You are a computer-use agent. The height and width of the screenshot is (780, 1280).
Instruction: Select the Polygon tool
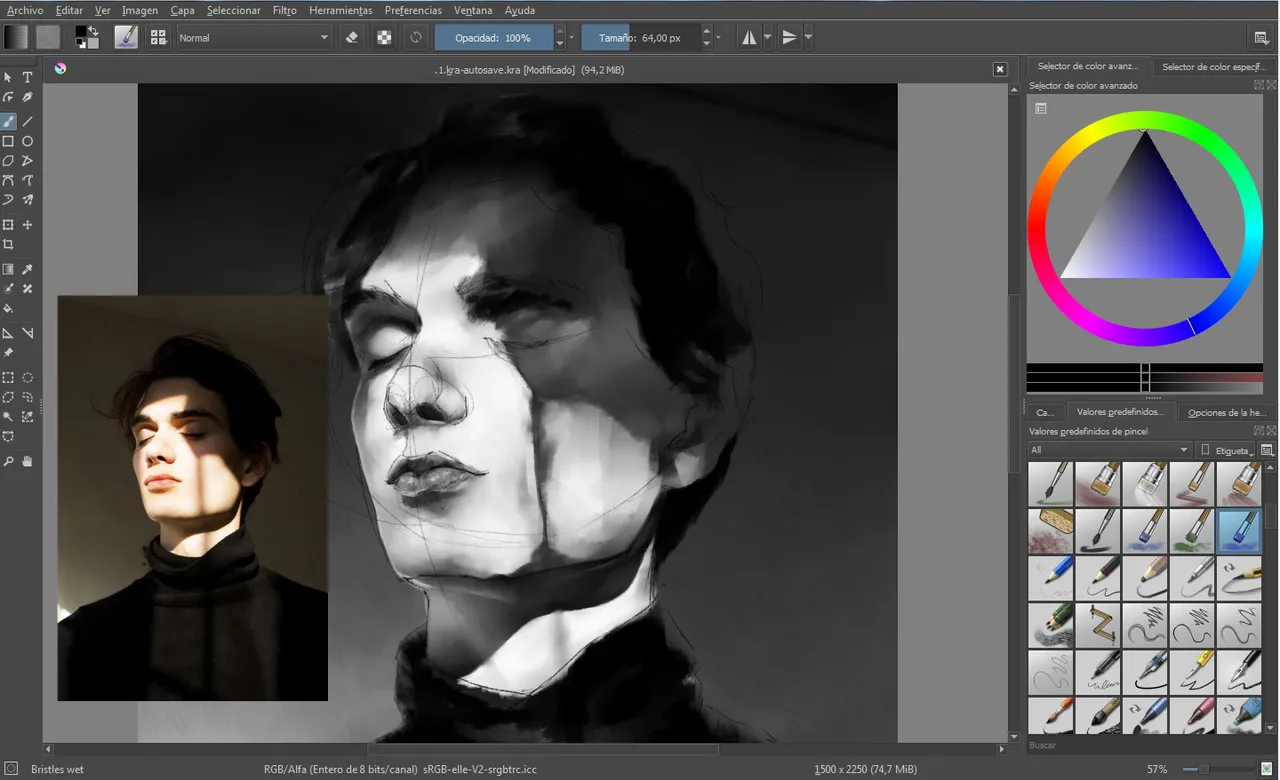click(8, 160)
